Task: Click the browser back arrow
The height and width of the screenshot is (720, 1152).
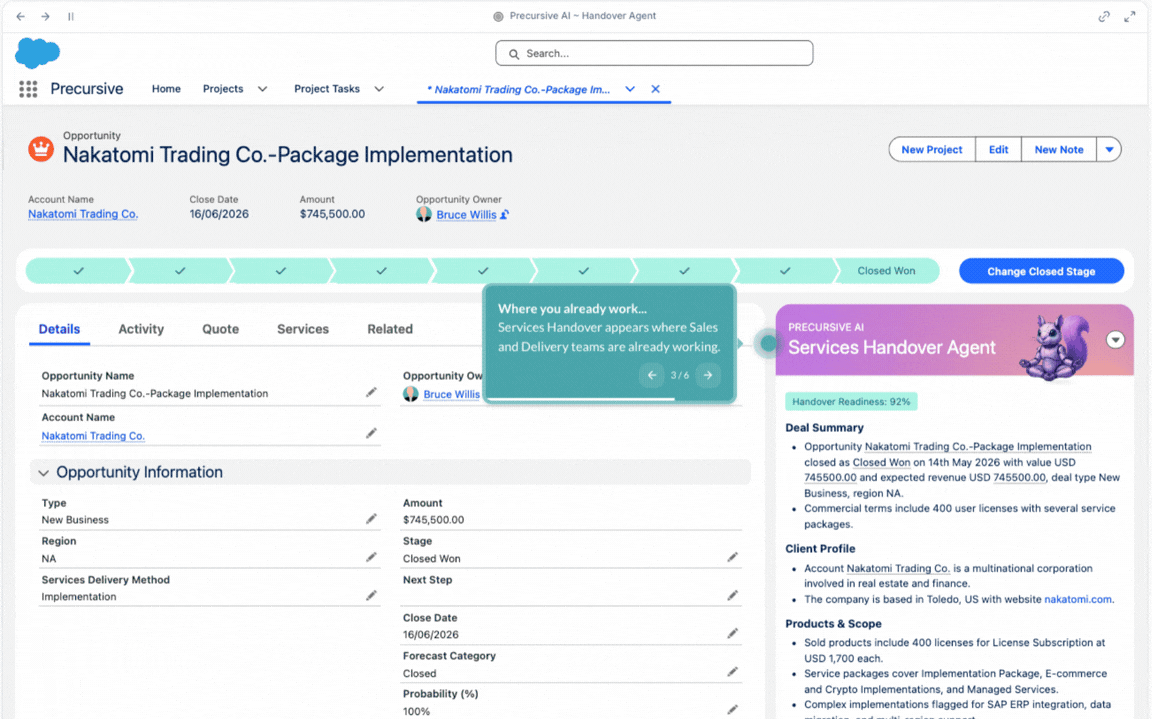Action: click(x=21, y=16)
